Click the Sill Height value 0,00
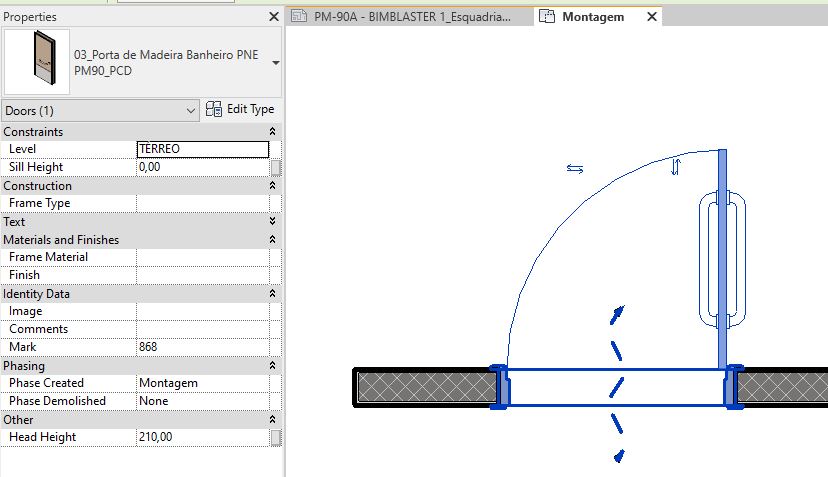 click(203, 167)
